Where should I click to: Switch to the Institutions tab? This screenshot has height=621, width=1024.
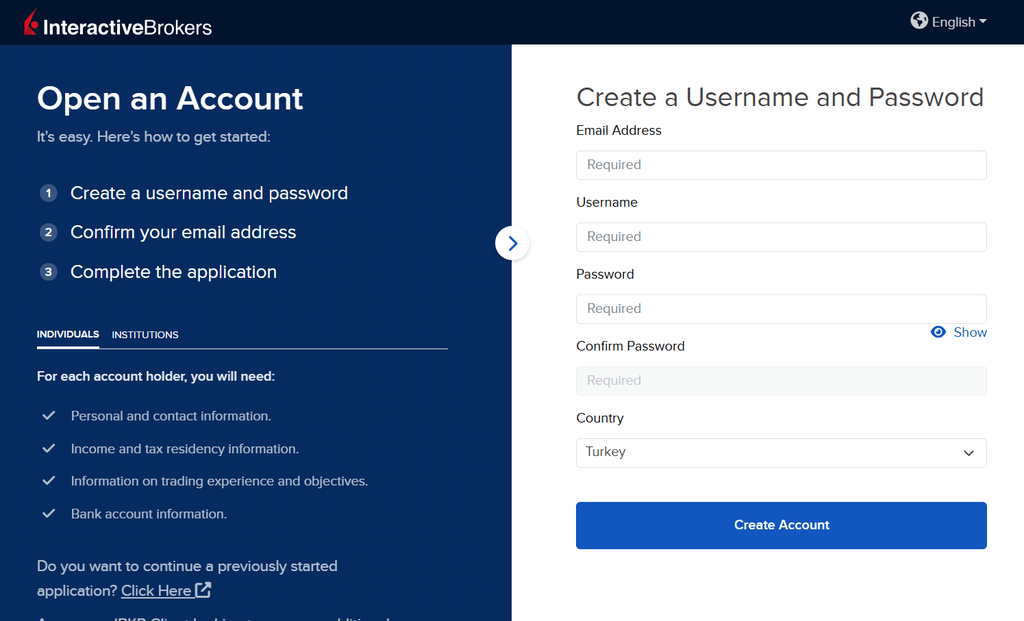coord(145,335)
